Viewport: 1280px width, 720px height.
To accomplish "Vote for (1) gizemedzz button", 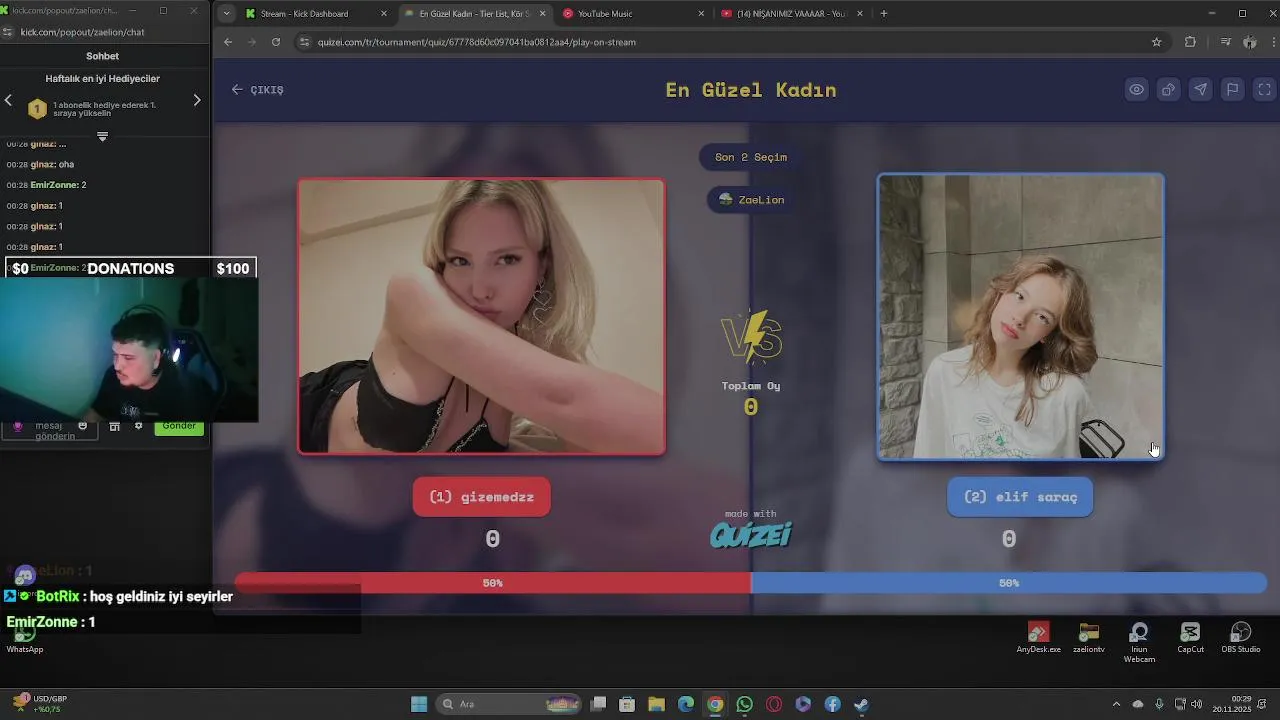I will [481, 497].
